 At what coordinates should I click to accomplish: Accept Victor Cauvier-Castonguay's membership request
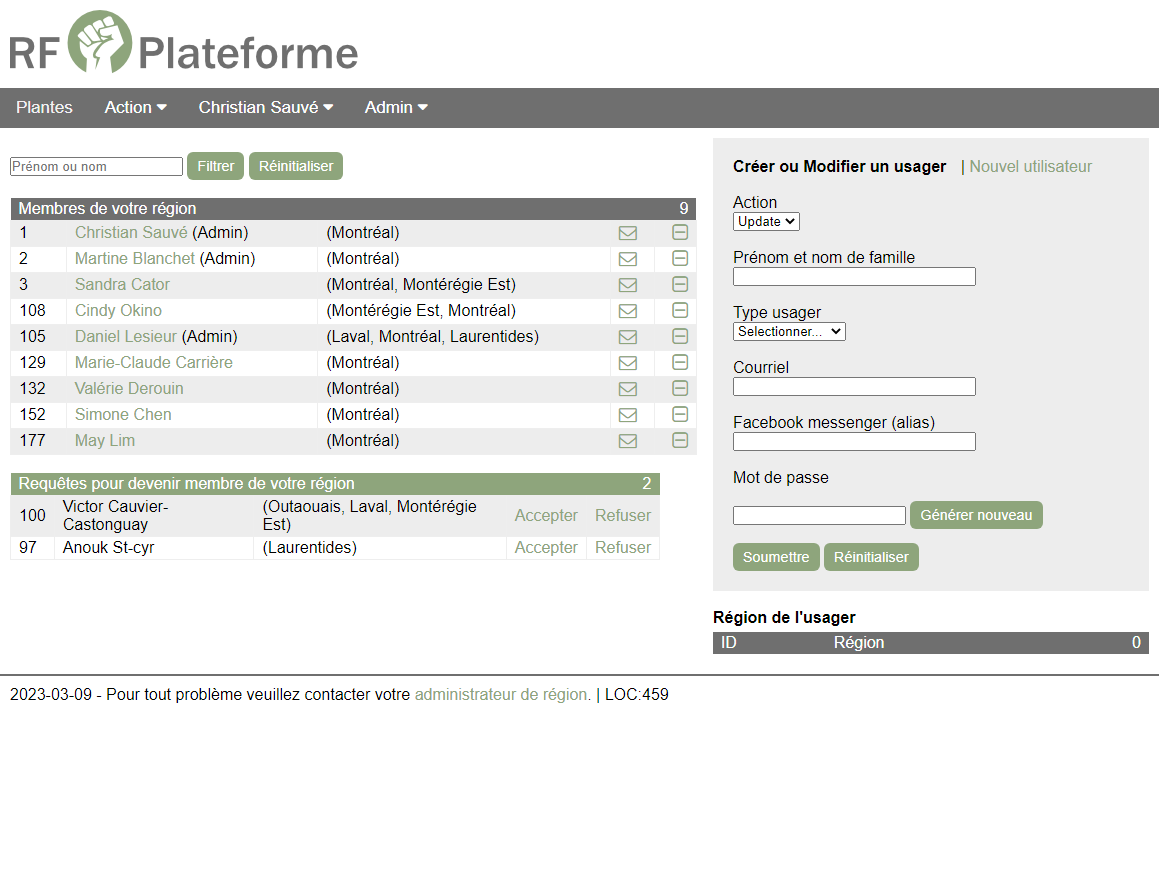point(546,516)
